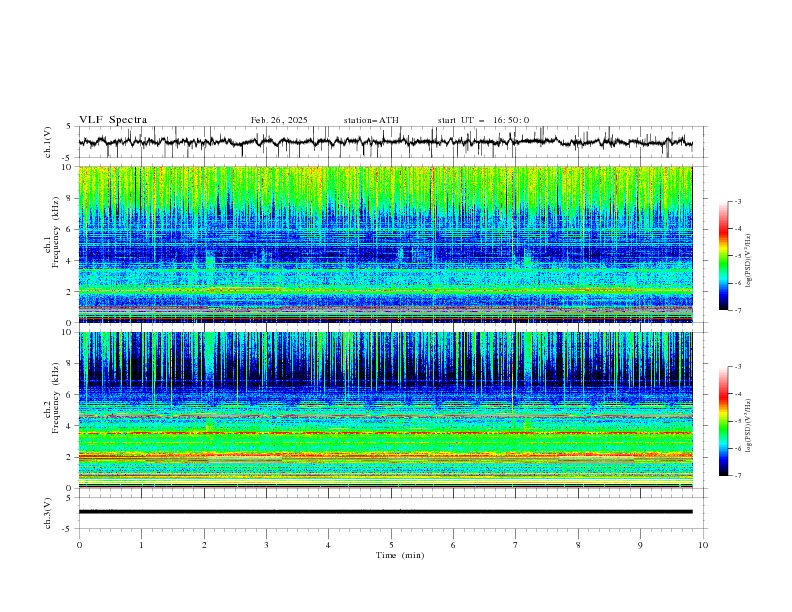This screenshot has width=792, height=612.
Task: Click the 'ch.1(V)' axis label
Action: tap(48, 142)
